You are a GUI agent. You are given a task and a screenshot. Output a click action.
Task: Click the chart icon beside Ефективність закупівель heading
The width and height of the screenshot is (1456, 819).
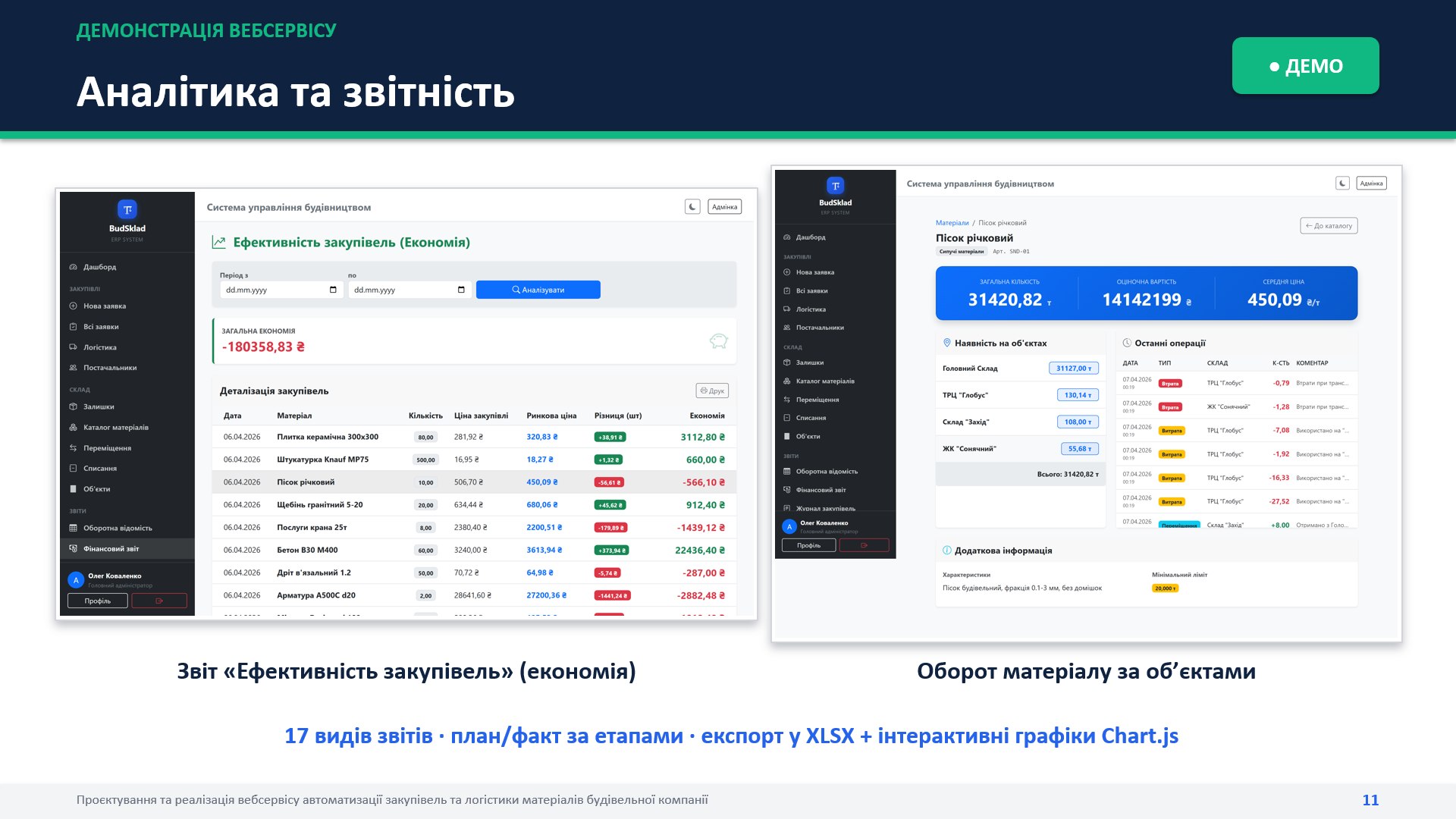(218, 243)
